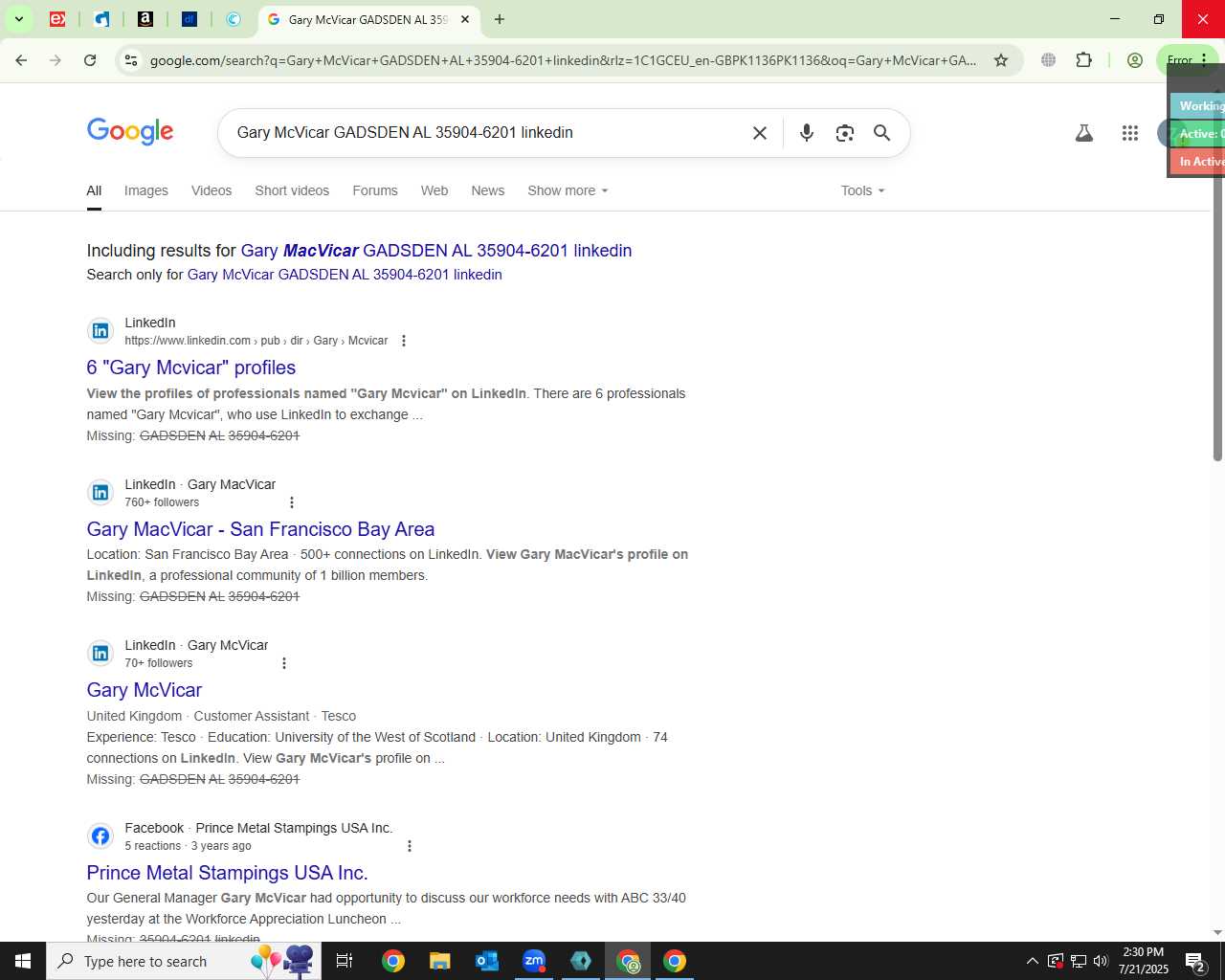Open the Windows Start menu
1225x980 pixels.
(23, 961)
